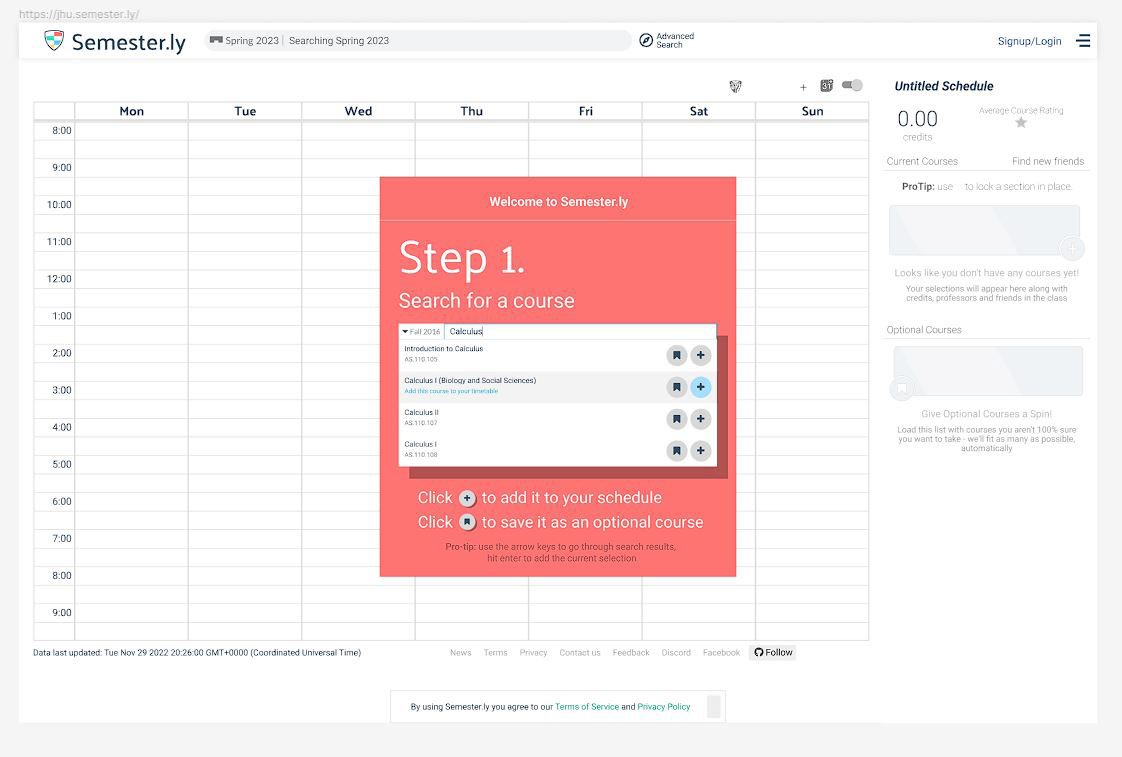
Task: Click the Tue column header
Action: (245, 111)
